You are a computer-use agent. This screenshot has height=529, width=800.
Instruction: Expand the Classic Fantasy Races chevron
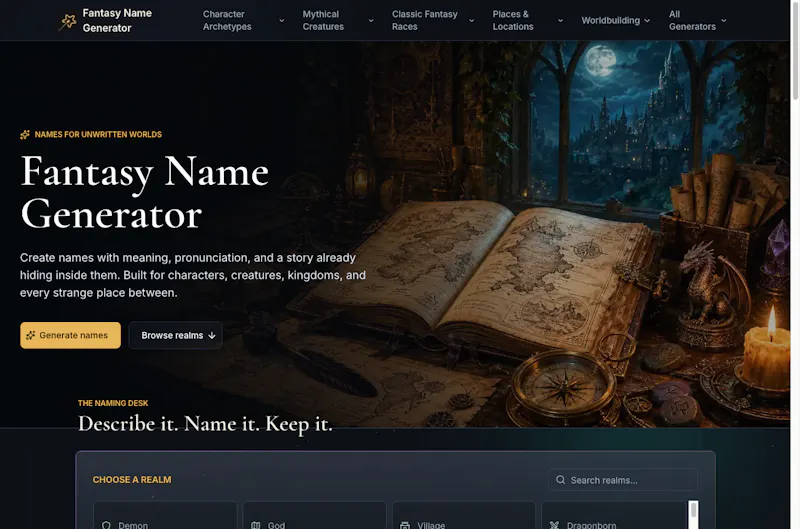pos(471,20)
